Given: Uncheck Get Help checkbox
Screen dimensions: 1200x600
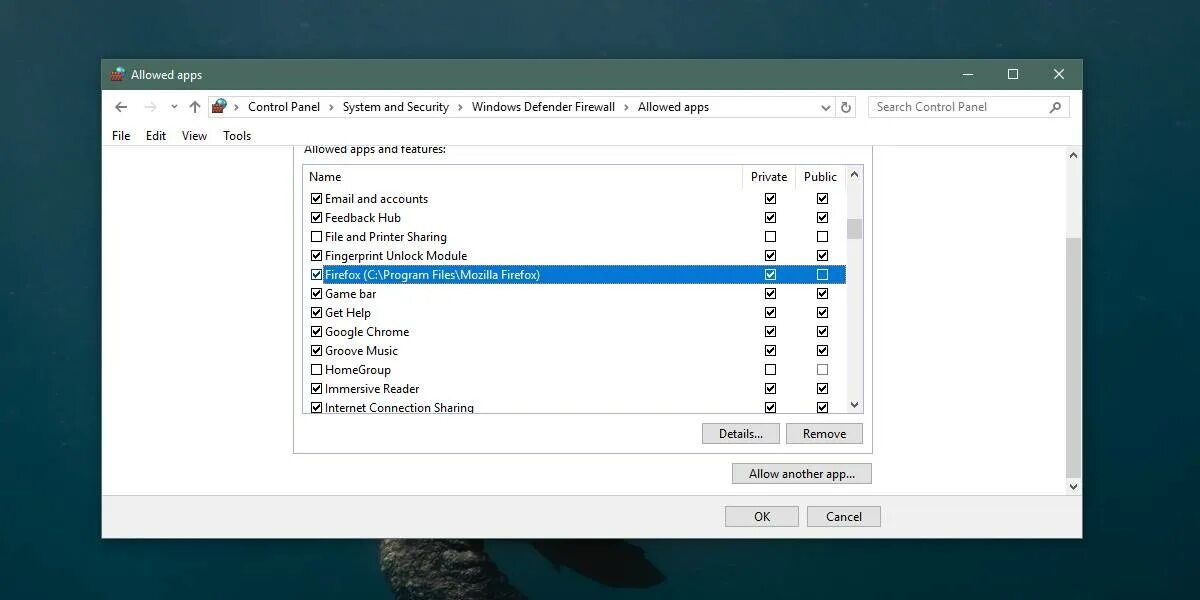Looking at the screenshot, I should (316, 313).
